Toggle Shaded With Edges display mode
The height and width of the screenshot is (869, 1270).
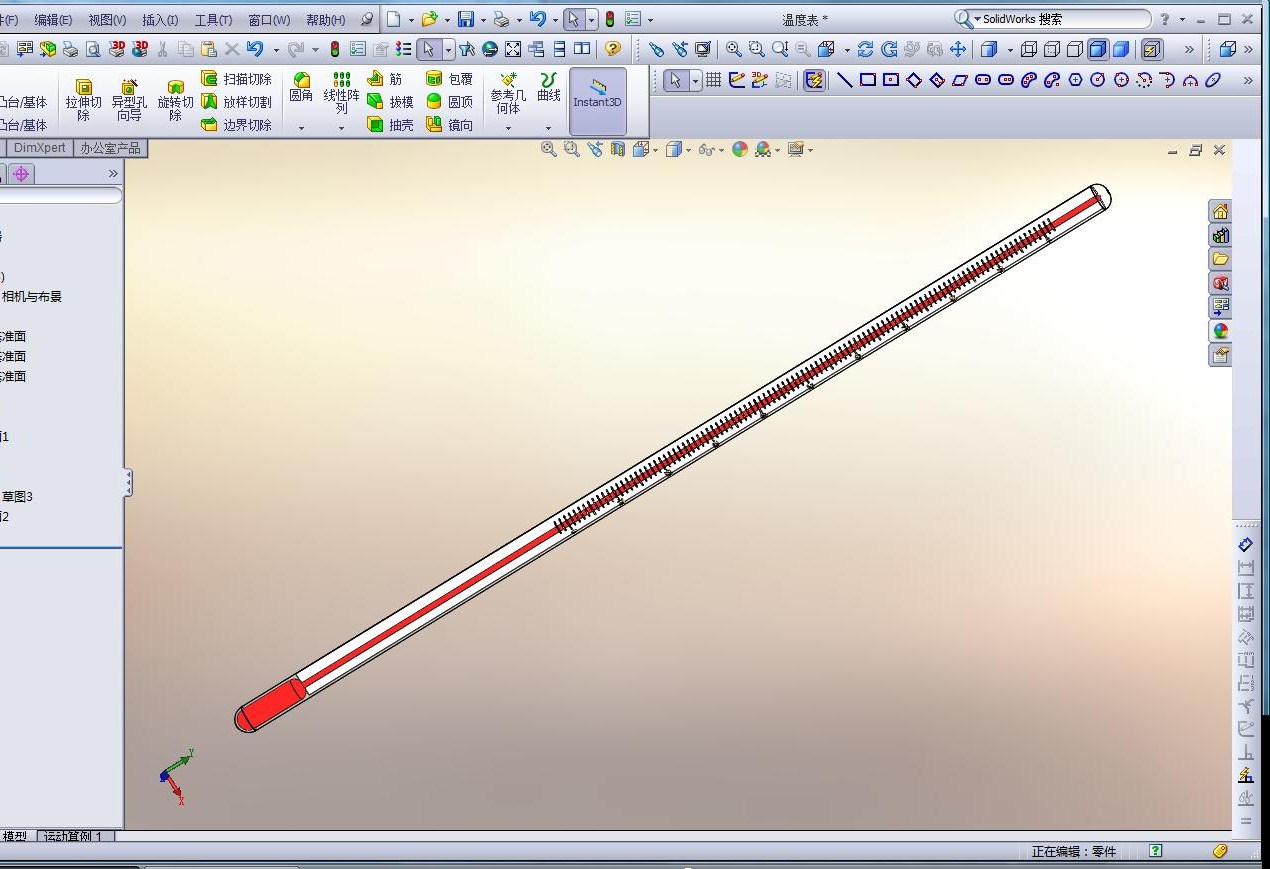coord(1098,49)
